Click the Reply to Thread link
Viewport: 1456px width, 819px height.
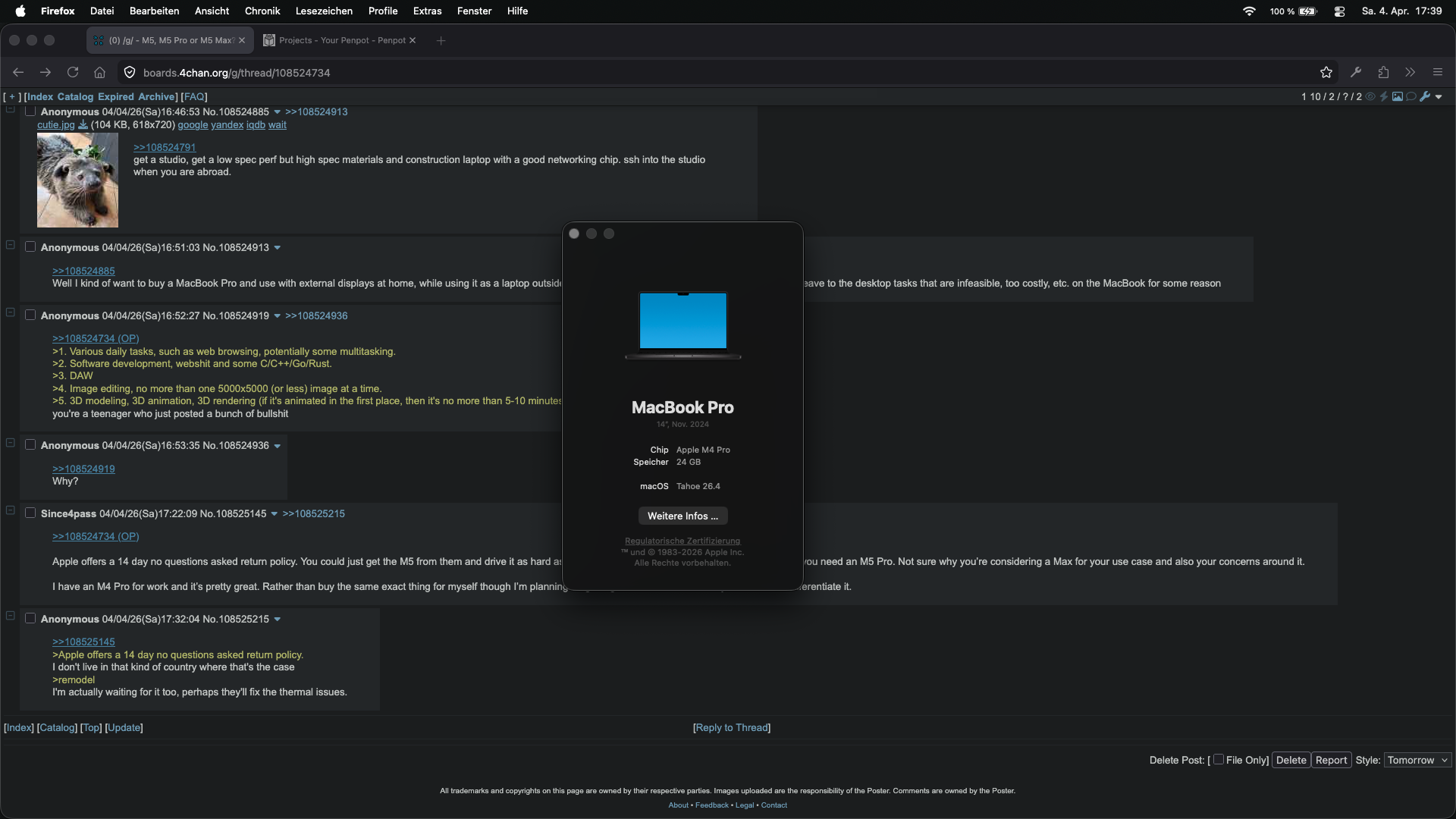click(x=732, y=727)
